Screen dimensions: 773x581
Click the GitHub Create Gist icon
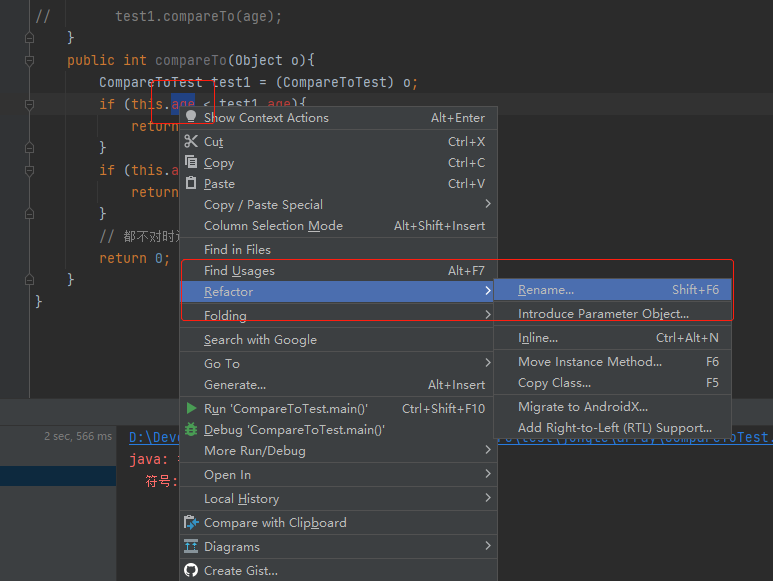coord(191,570)
